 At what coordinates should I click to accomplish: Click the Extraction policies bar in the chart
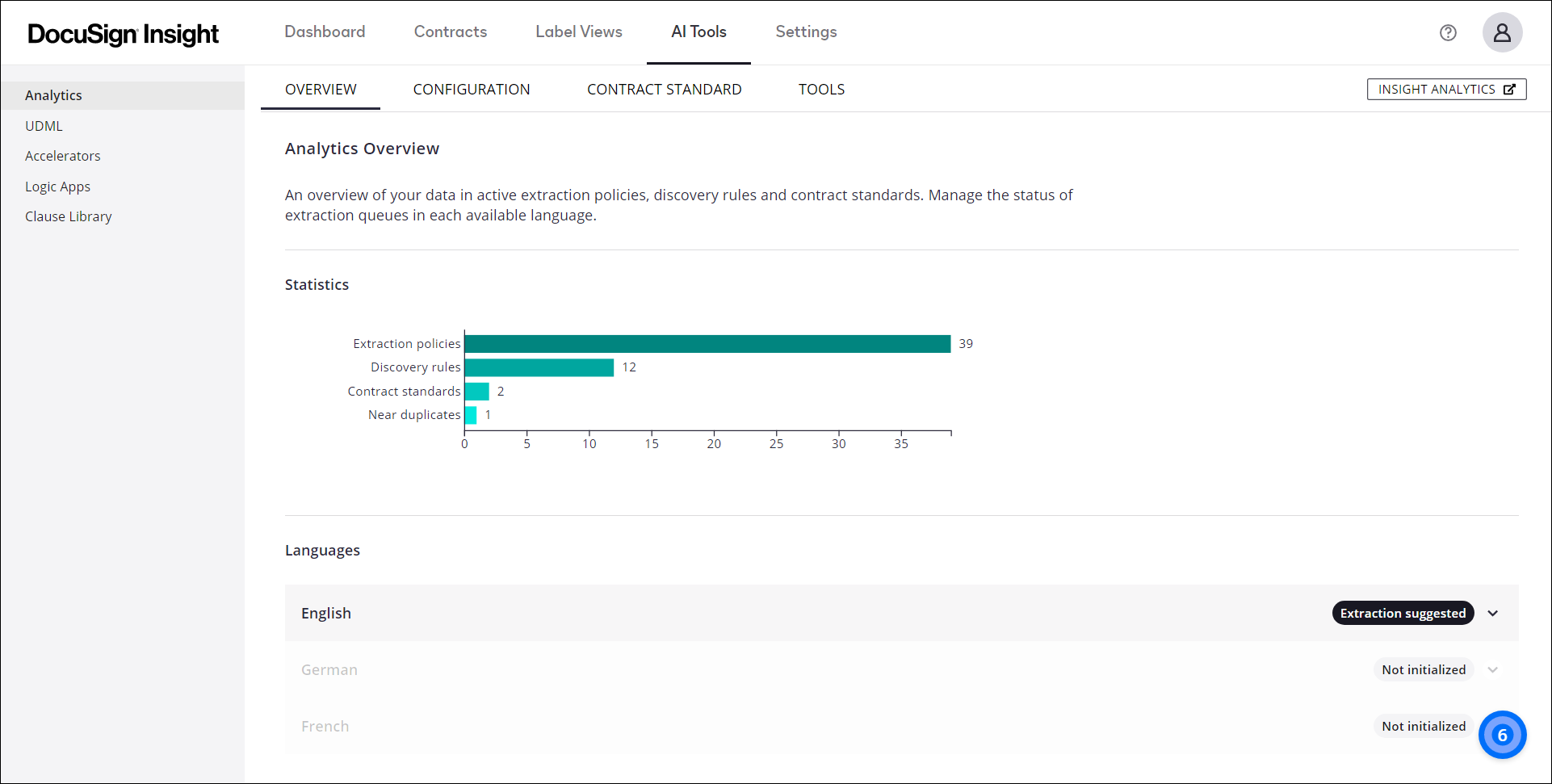click(x=707, y=343)
